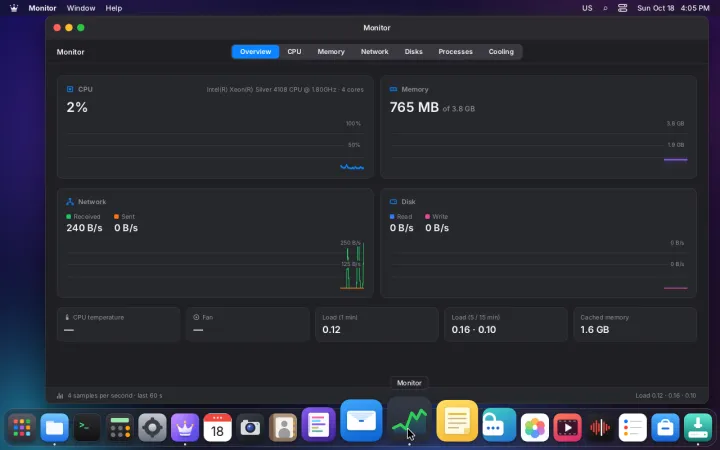Open the purple text editor in dock
Screen dimensions: 720x450
click(319, 424)
